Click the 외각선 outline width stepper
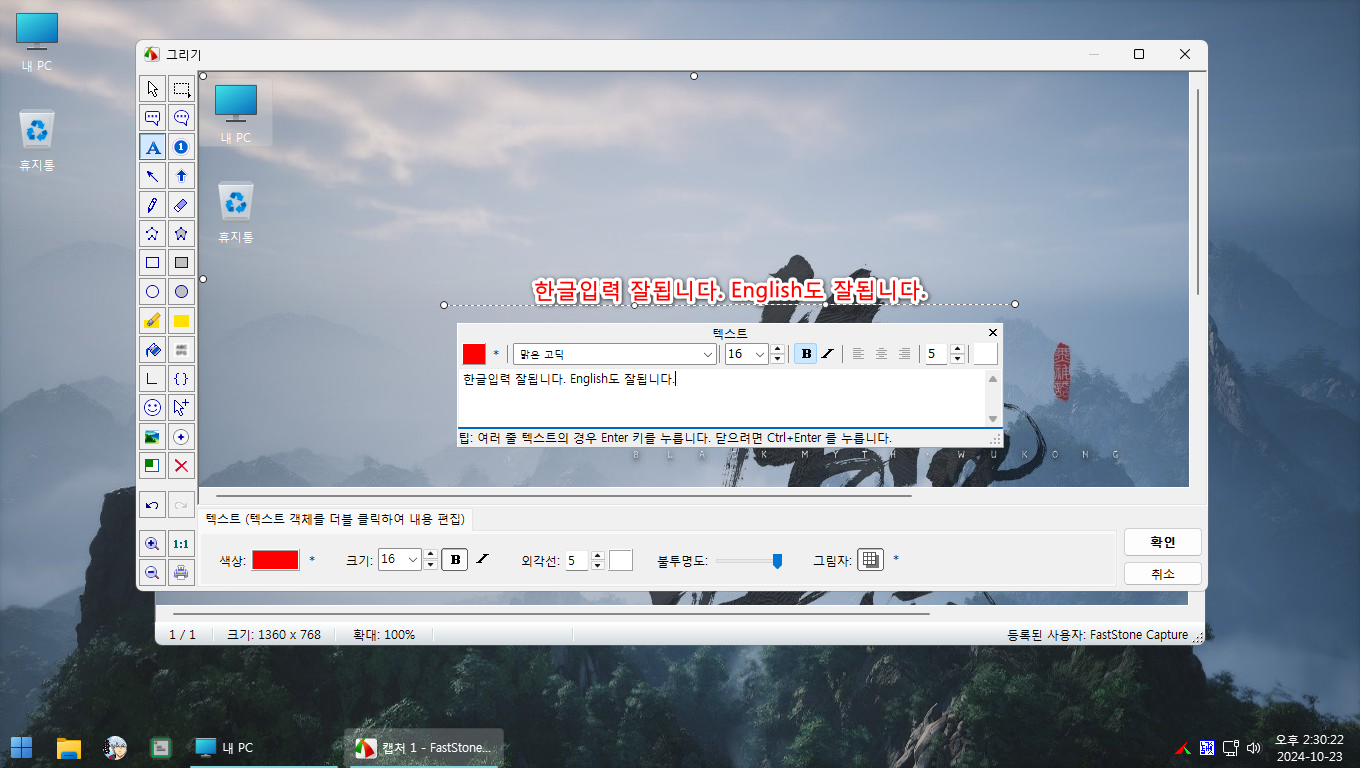 point(598,560)
